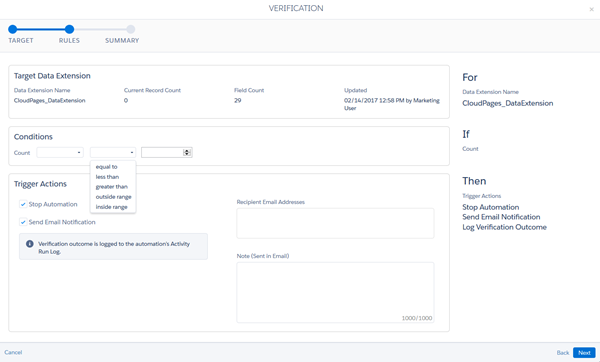The image size is (600, 362).
Task: Click the Summary step circle in wizard
Action: [130, 29]
